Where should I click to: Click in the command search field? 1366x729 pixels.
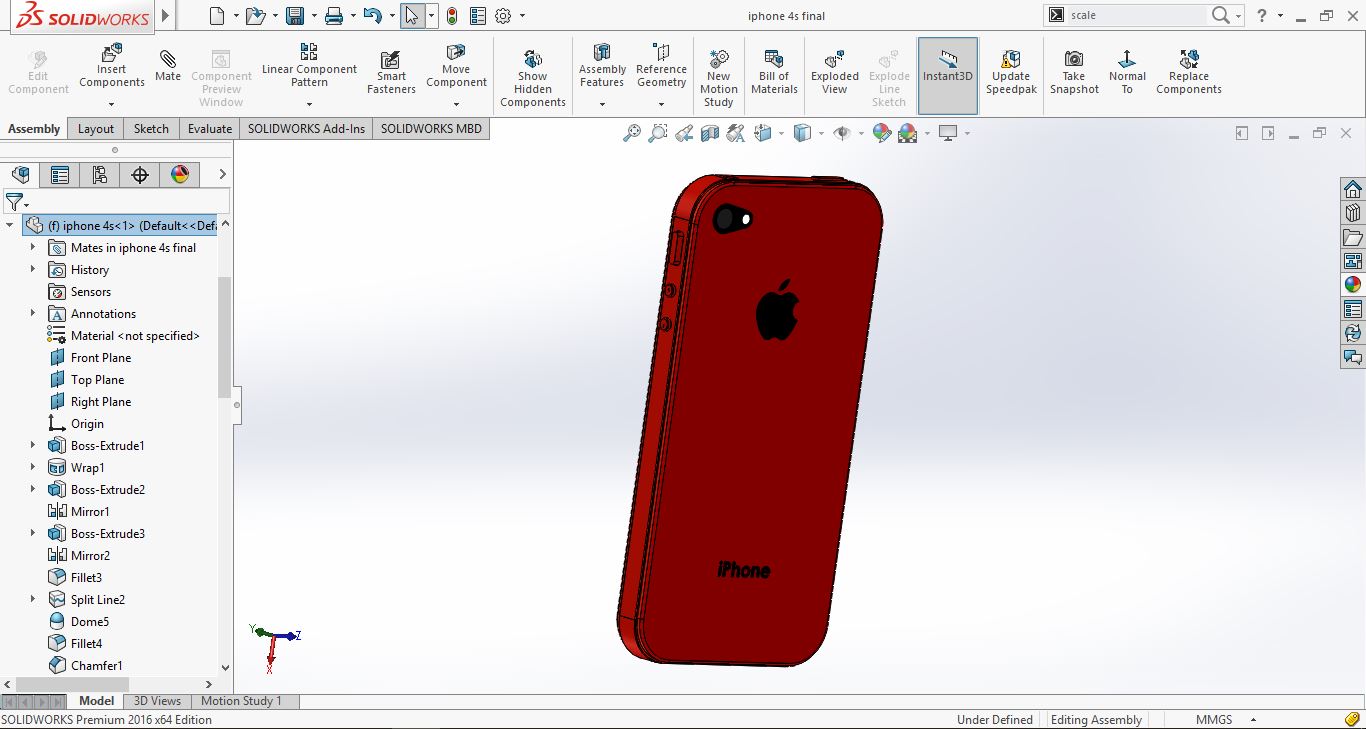1136,15
